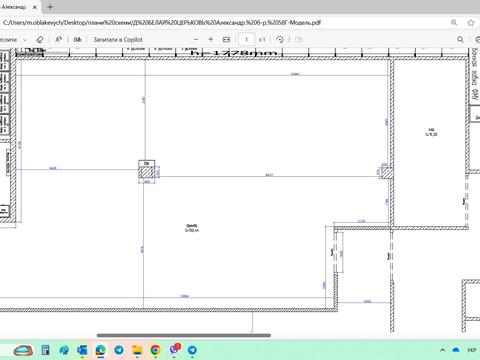
Task: Click the Read aloud icon
Action: pos(58,39)
